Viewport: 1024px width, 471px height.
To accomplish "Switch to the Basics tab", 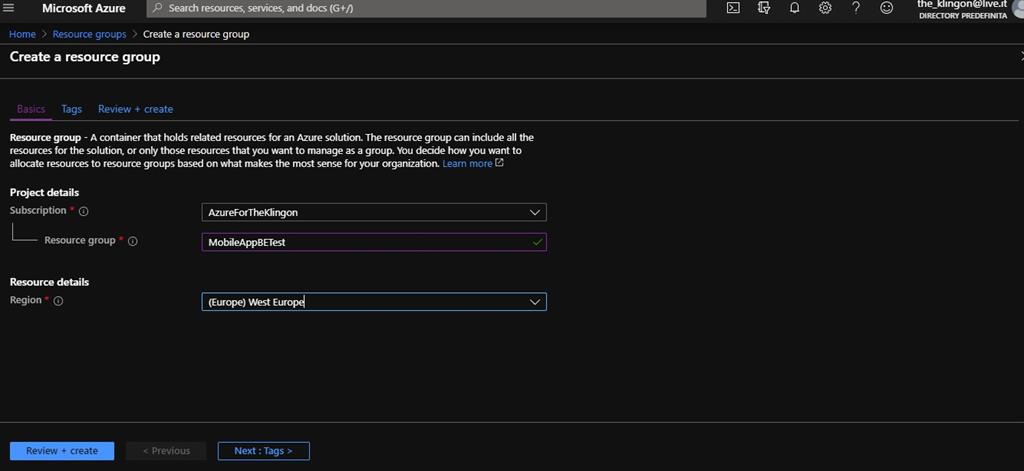I will pyautogui.click(x=31, y=109).
